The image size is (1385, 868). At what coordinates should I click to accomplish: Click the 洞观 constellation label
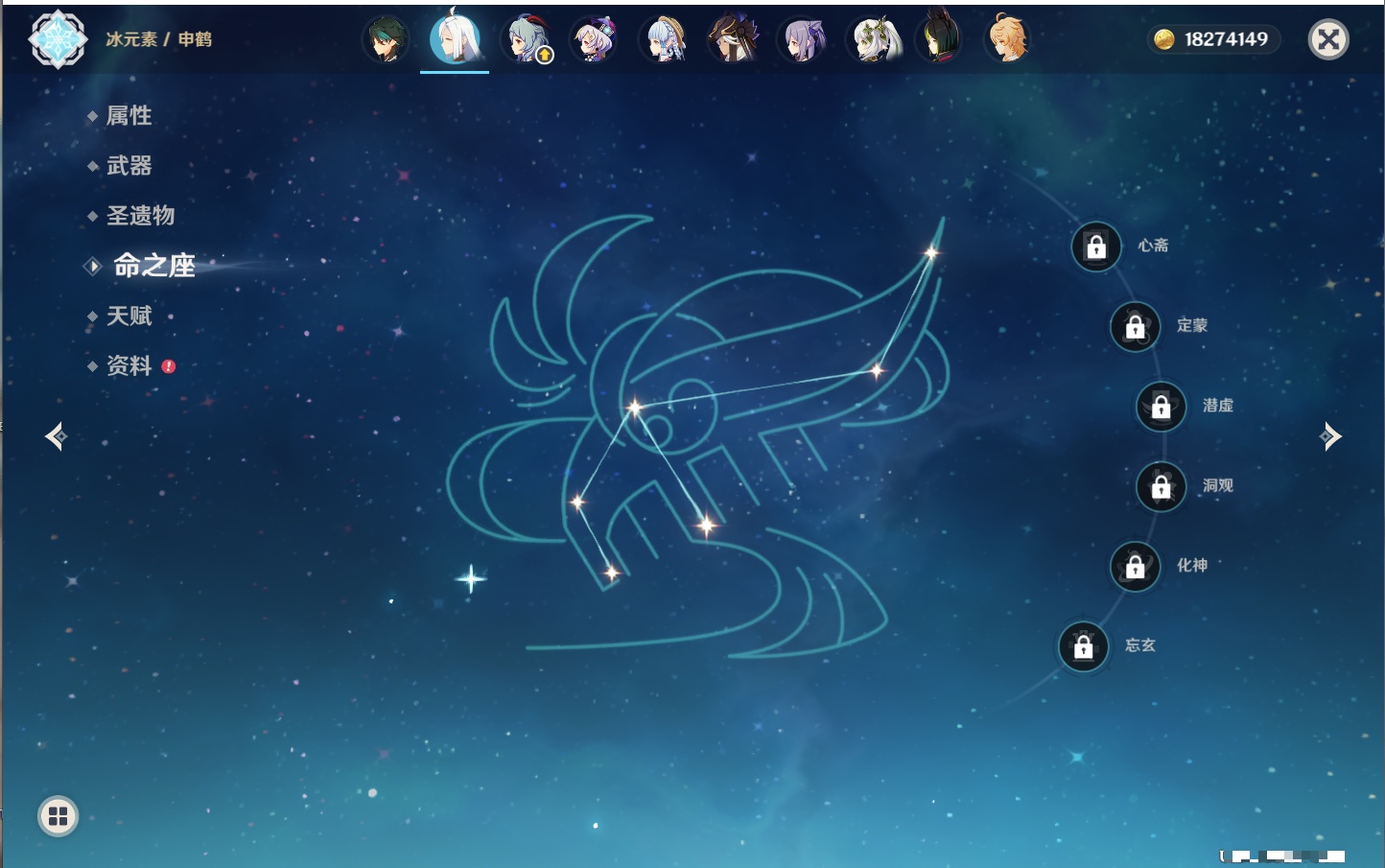(1218, 485)
